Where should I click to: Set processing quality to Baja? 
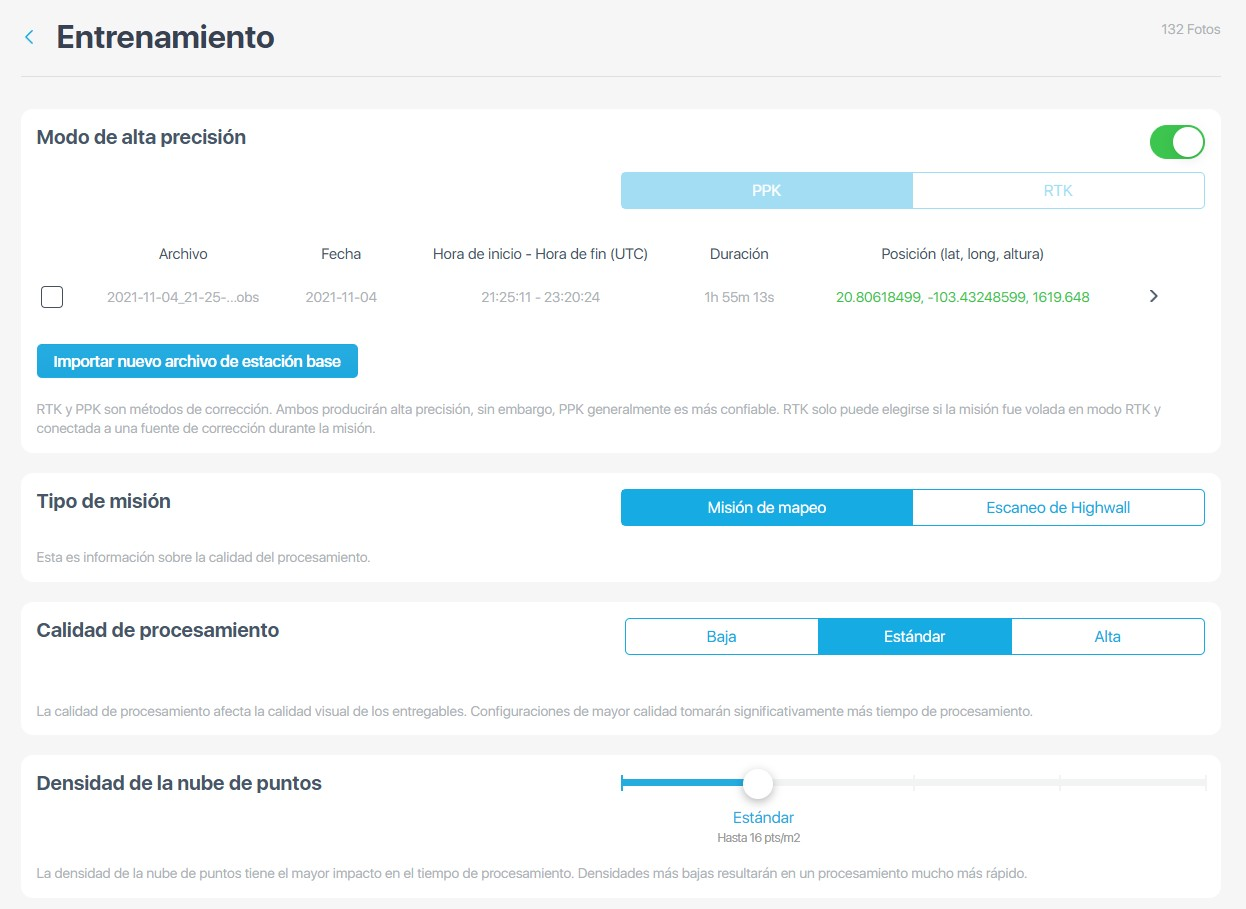coord(721,636)
